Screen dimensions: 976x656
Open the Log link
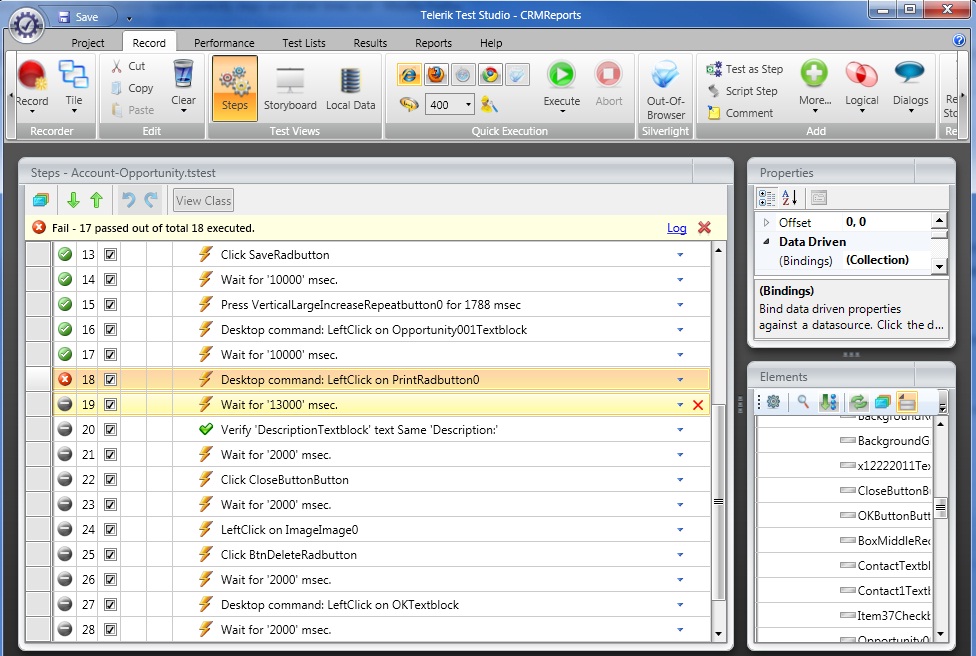pos(677,228)
